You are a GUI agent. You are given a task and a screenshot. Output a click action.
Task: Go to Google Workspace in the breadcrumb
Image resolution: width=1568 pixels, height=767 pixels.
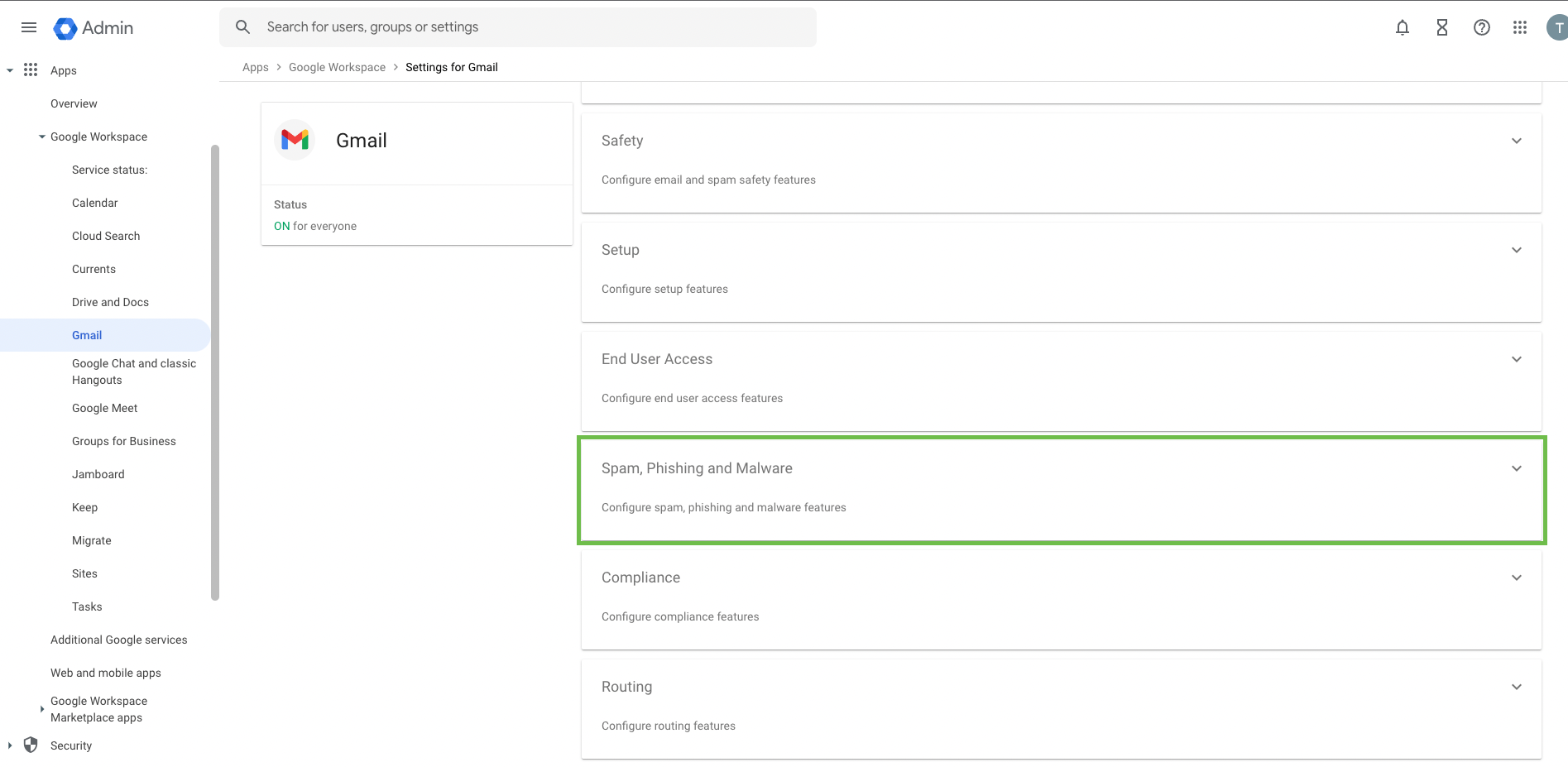tap(337, 67)
